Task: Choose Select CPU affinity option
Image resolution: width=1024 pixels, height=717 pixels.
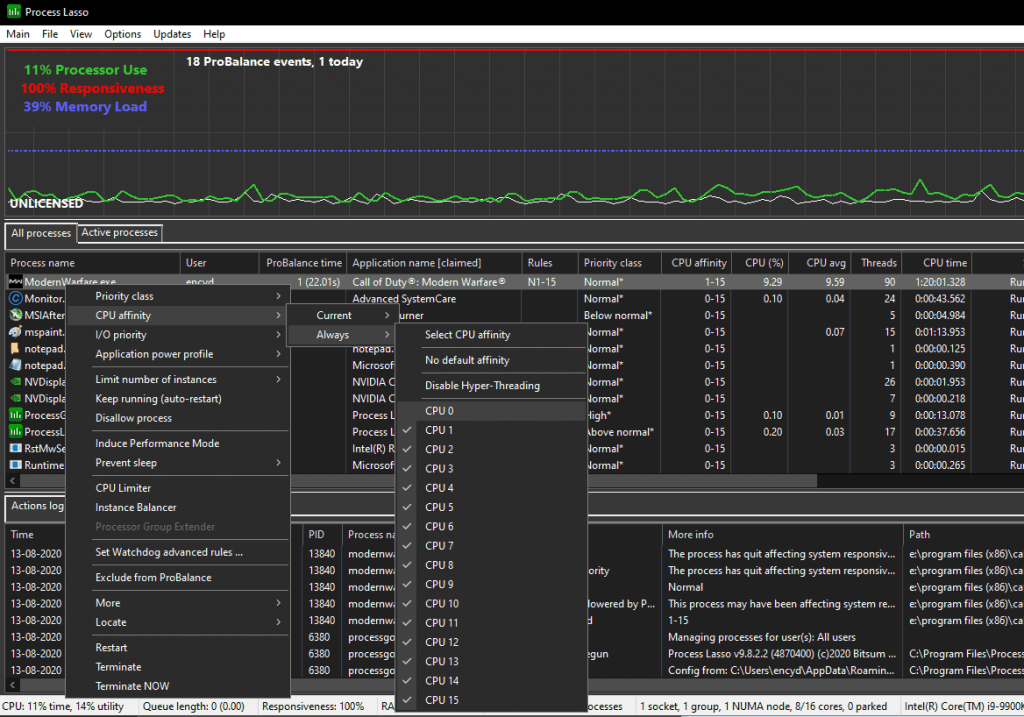Action: (491, 335)
